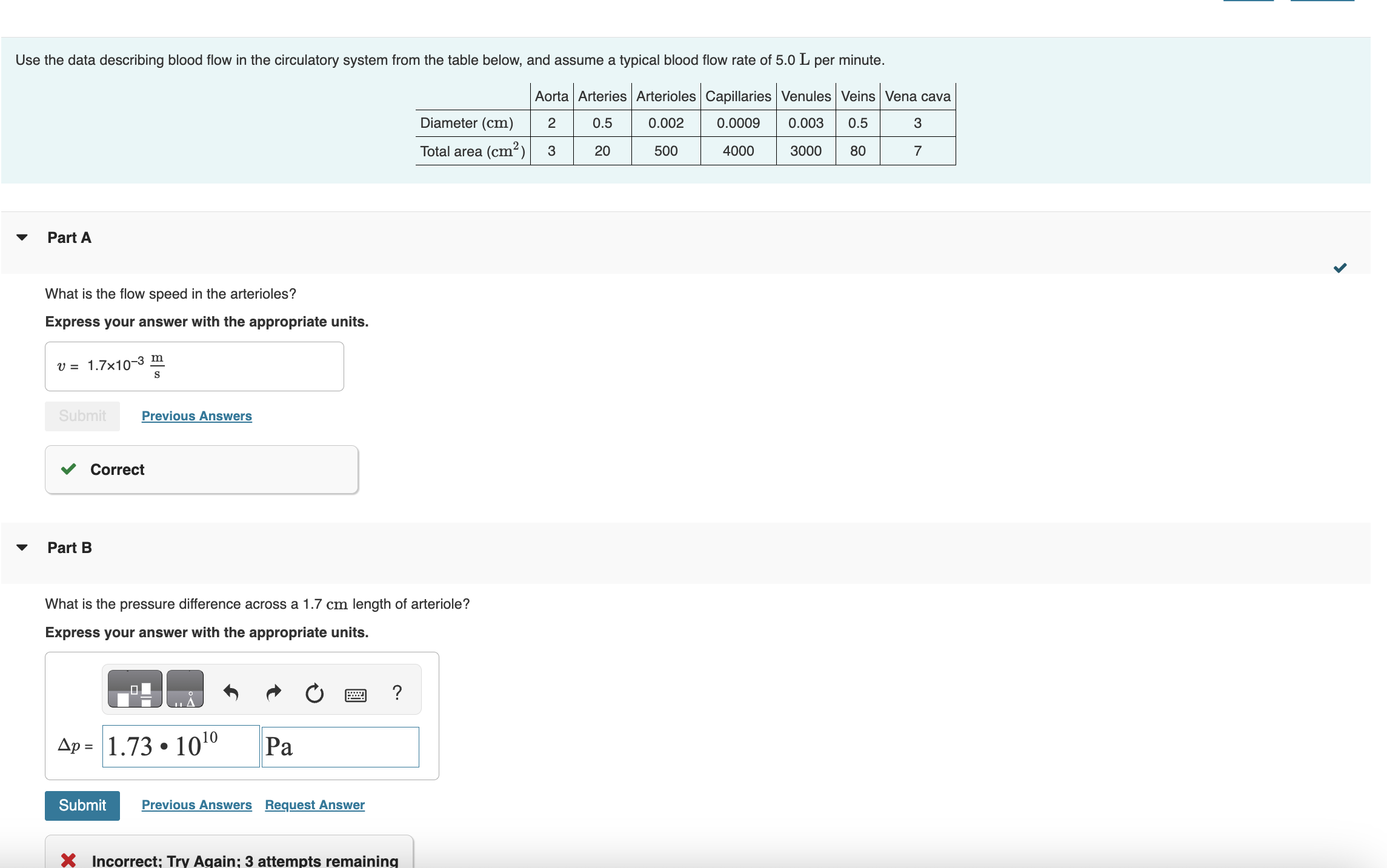Select the Δp value input field
Screen dimensions: 1387x868
tap(180, 746)
